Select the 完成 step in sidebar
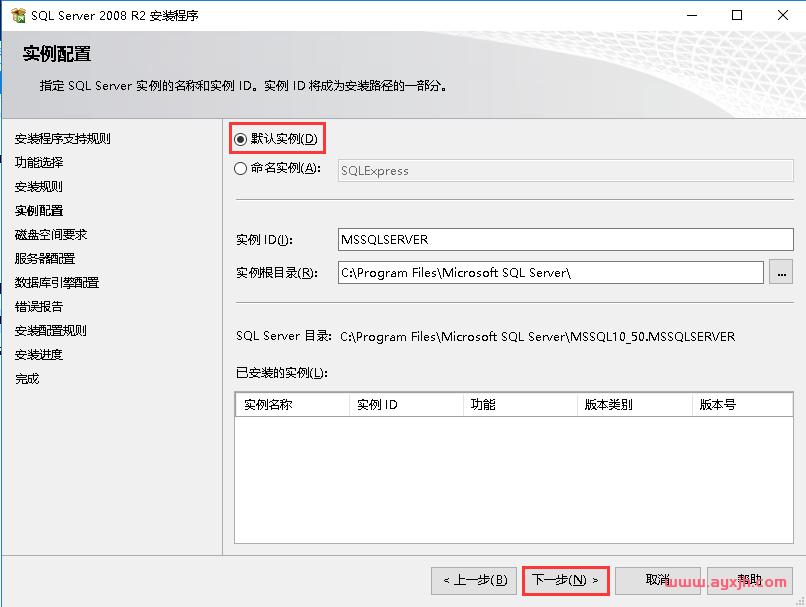Viewport: 806px width, 607px height. [27, 379]
